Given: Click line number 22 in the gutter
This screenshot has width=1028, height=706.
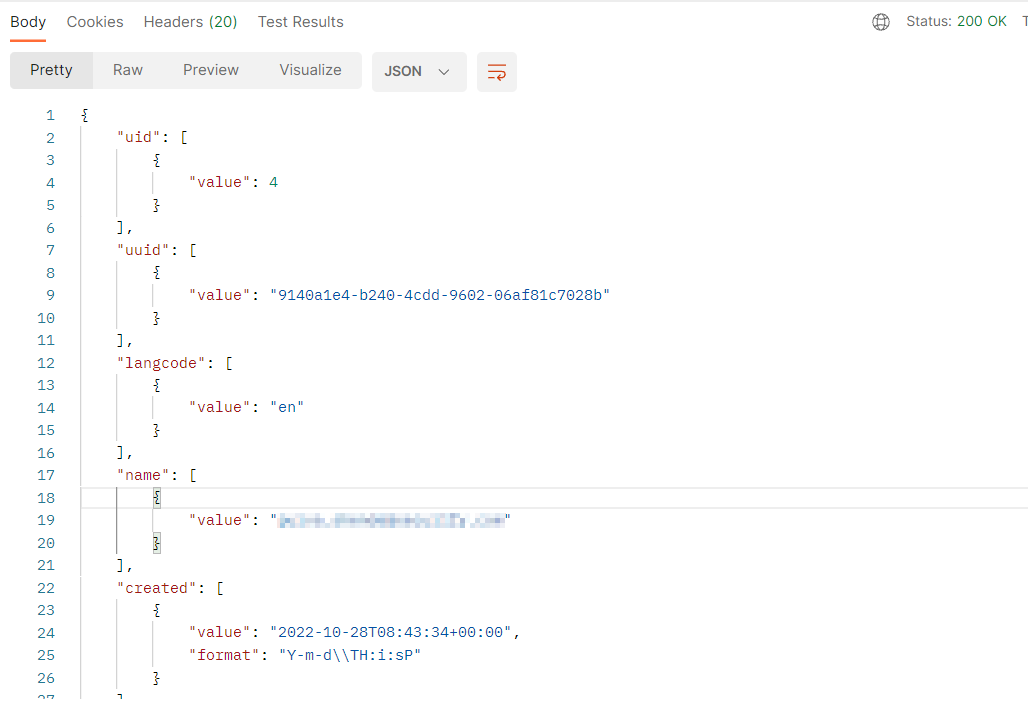Looking at the screenshot, I should tap(46, 588).
